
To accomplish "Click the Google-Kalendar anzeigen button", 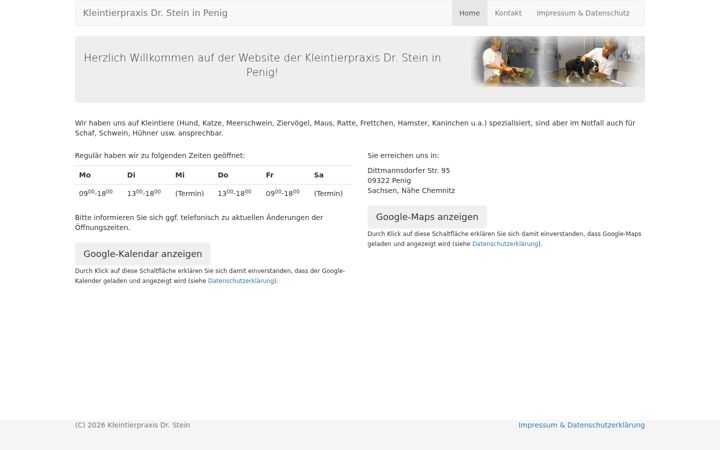I will (x=142, y=254).
